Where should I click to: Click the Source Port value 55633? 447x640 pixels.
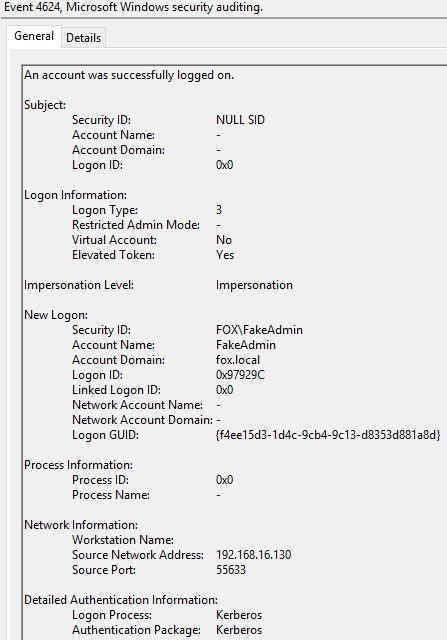click(x=231, y=570)
